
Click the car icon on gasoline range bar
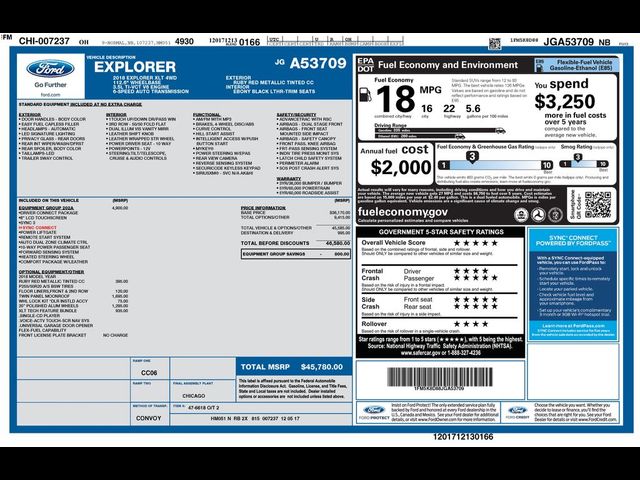pos(500,131)
